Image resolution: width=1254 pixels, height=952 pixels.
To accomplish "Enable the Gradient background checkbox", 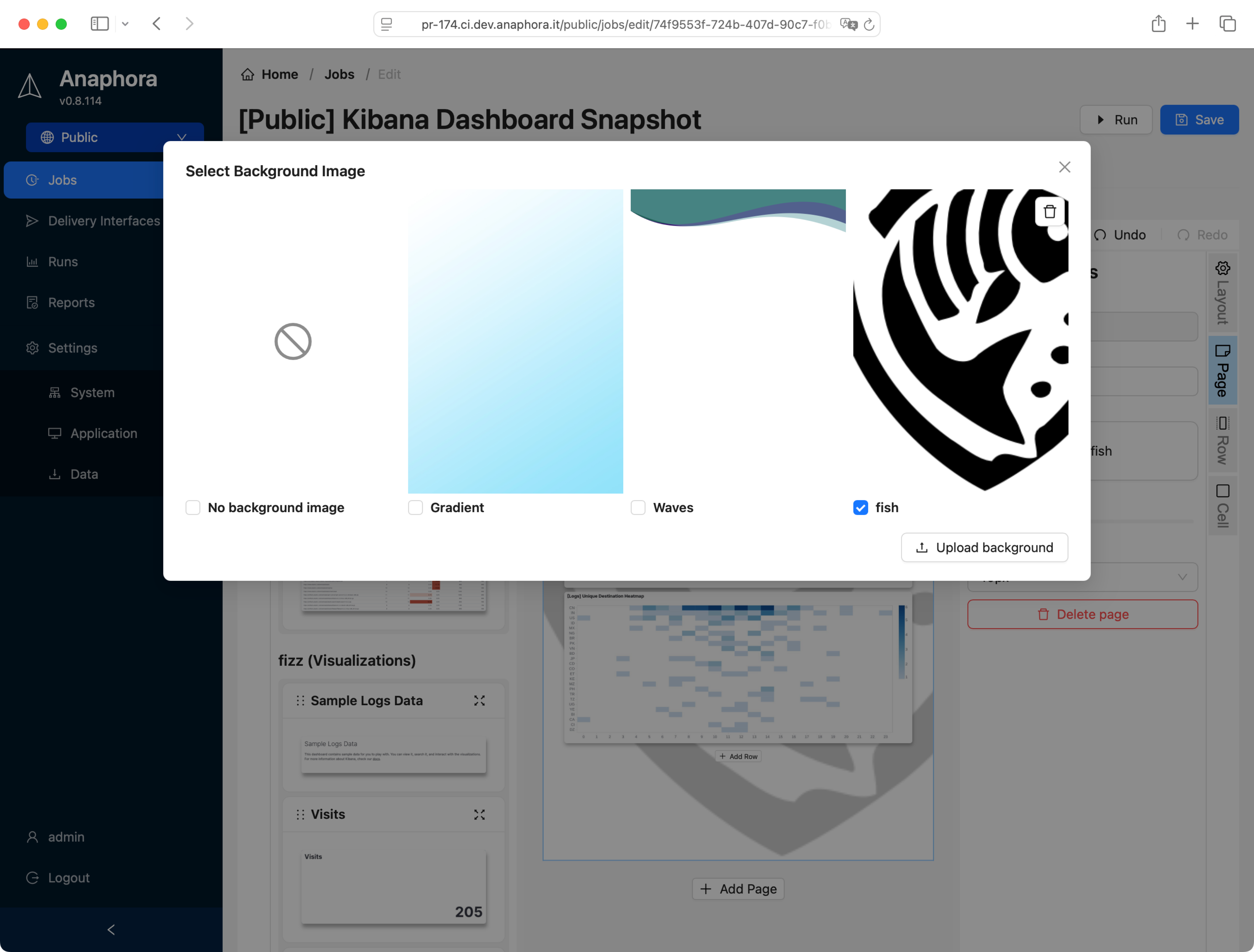I will click(x=415, y=507).
